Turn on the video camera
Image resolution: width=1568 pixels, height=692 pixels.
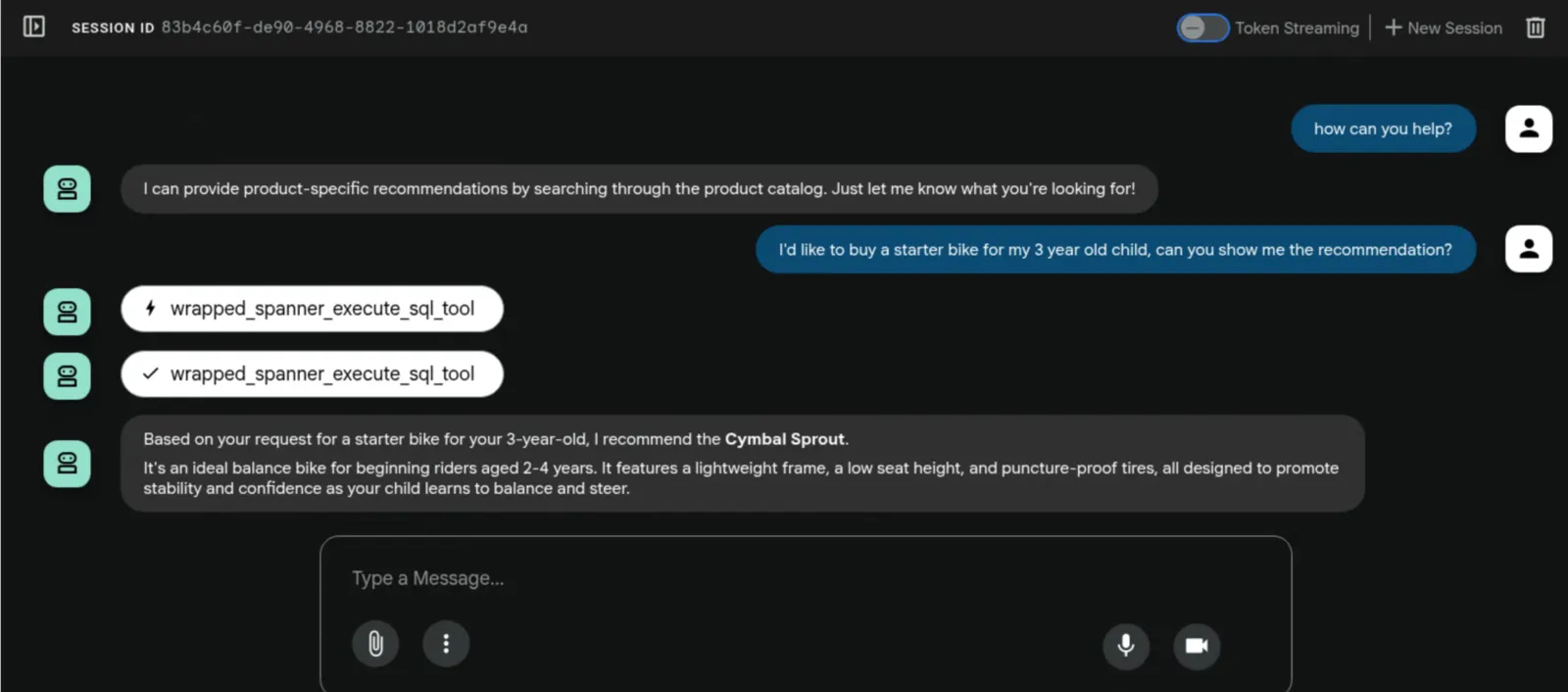click(1197, 646)
